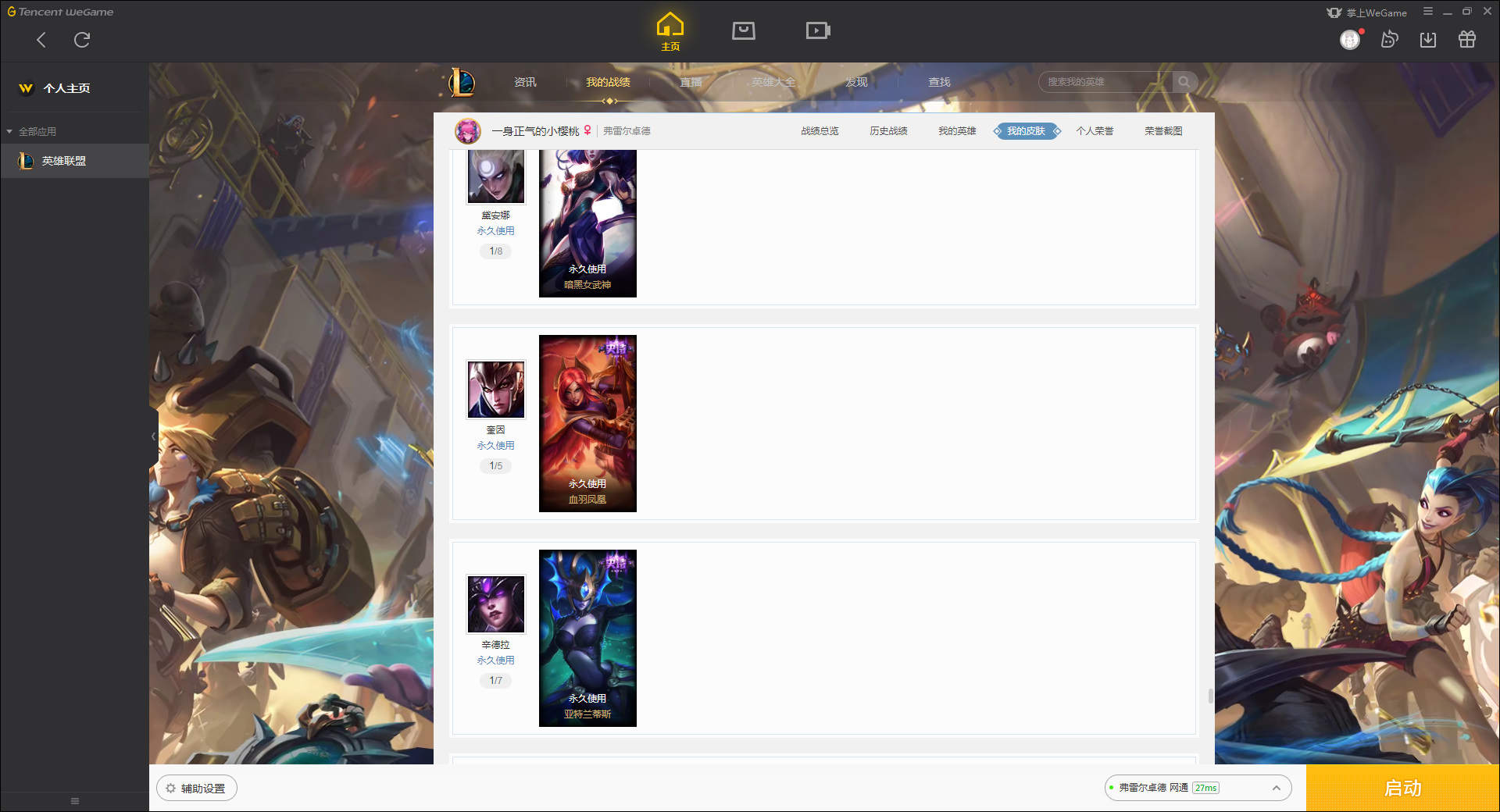Click the 弗雷尔卓德 server label beside name
The image size is (1500, 812).
pos(627,131)
